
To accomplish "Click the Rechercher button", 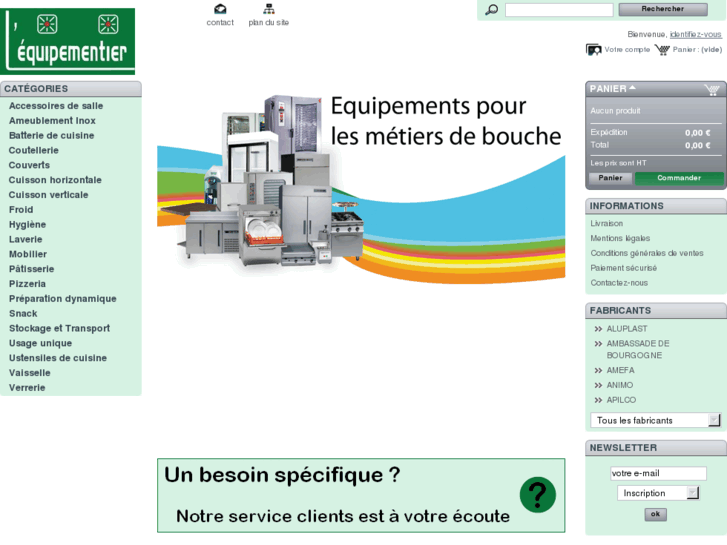I will 663,9.
